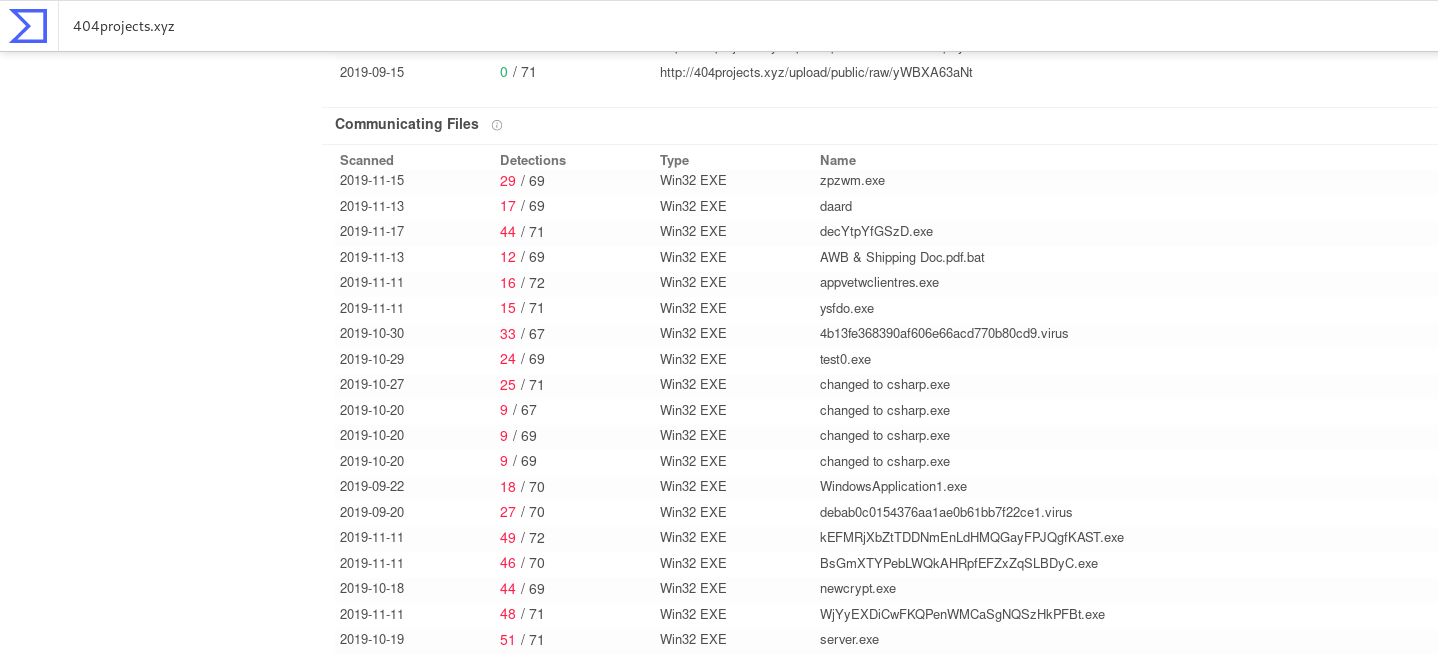Open the 4b13fe368390af606e66acd770b80cd9.virus entry
The height and width of the screenshot is (657, 1438).
pyautogui.click(x=943, y=334)
